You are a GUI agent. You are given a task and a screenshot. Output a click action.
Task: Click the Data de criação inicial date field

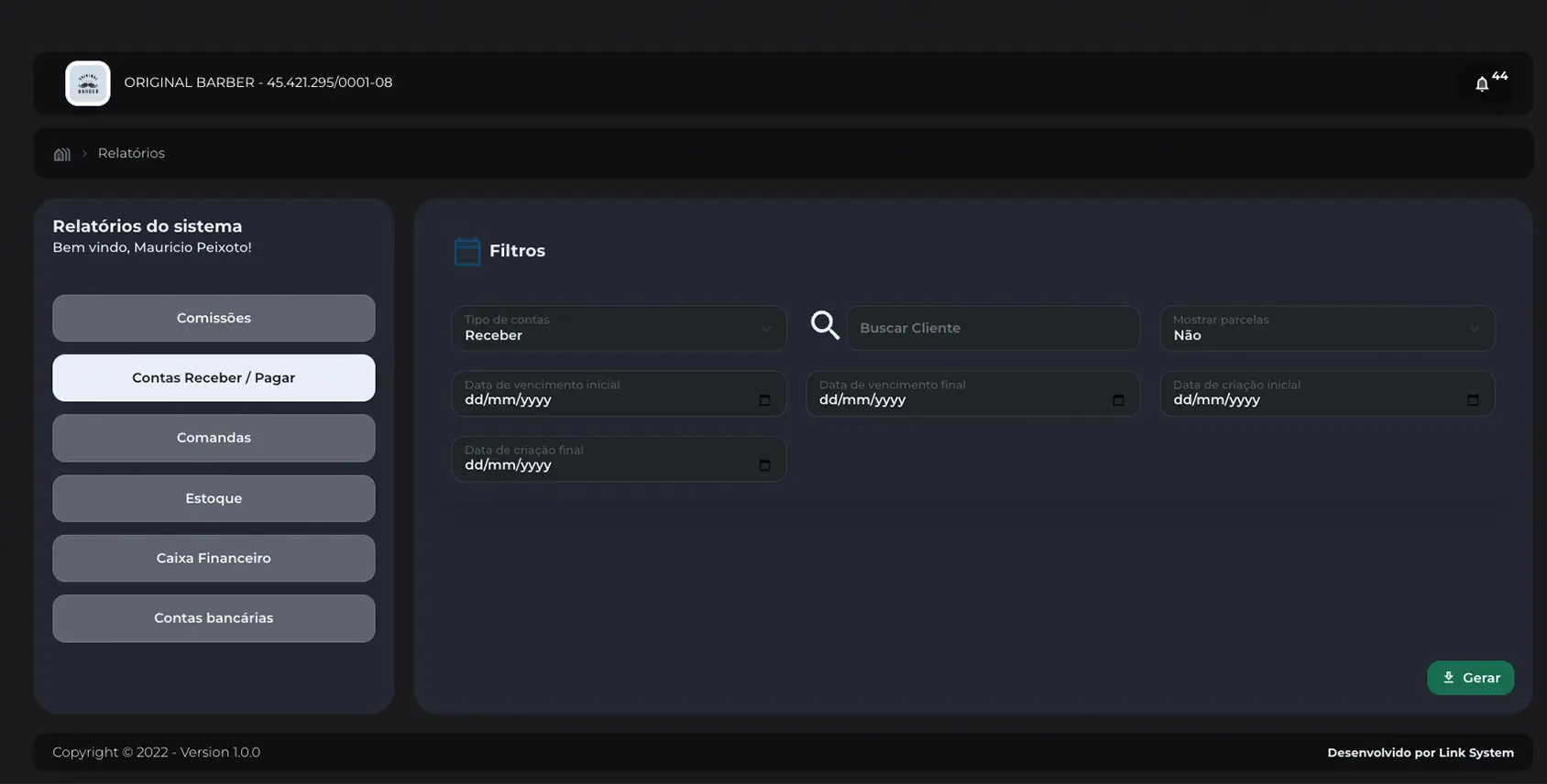pyautogui.click(x=1327, y=394)
